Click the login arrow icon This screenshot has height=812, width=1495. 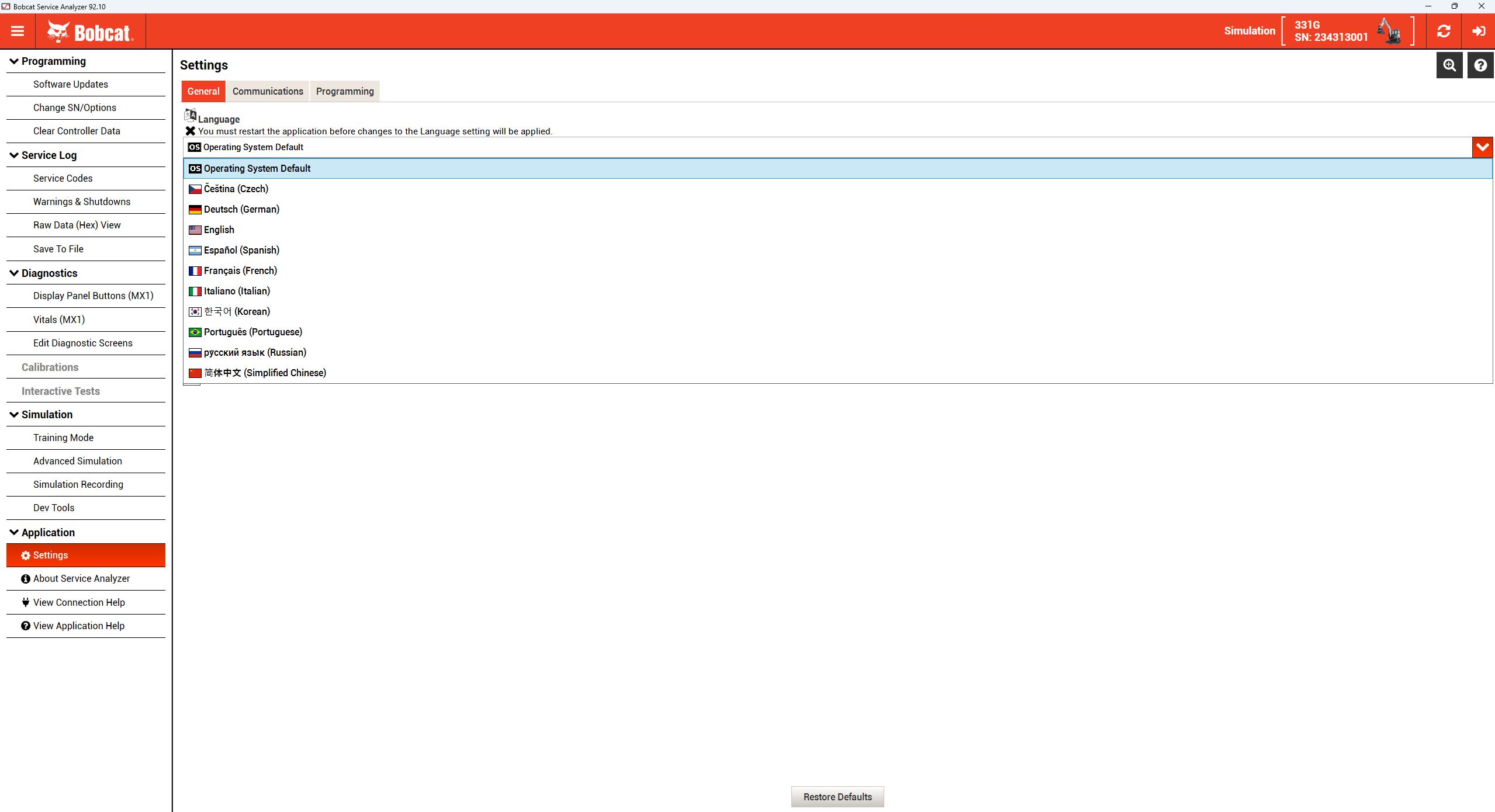click(x=1479, y=31)
